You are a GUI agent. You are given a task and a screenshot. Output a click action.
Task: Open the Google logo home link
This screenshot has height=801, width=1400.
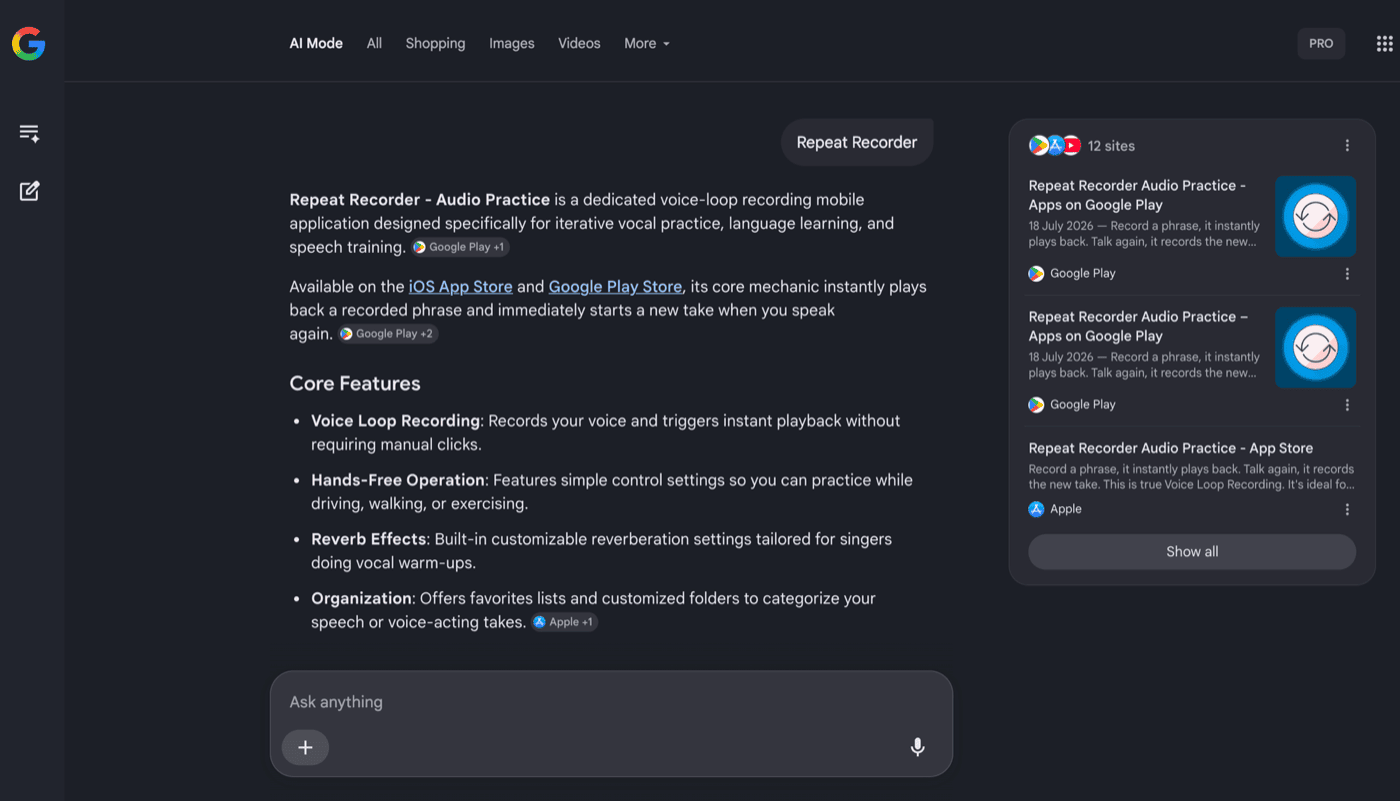pos(28,43)
